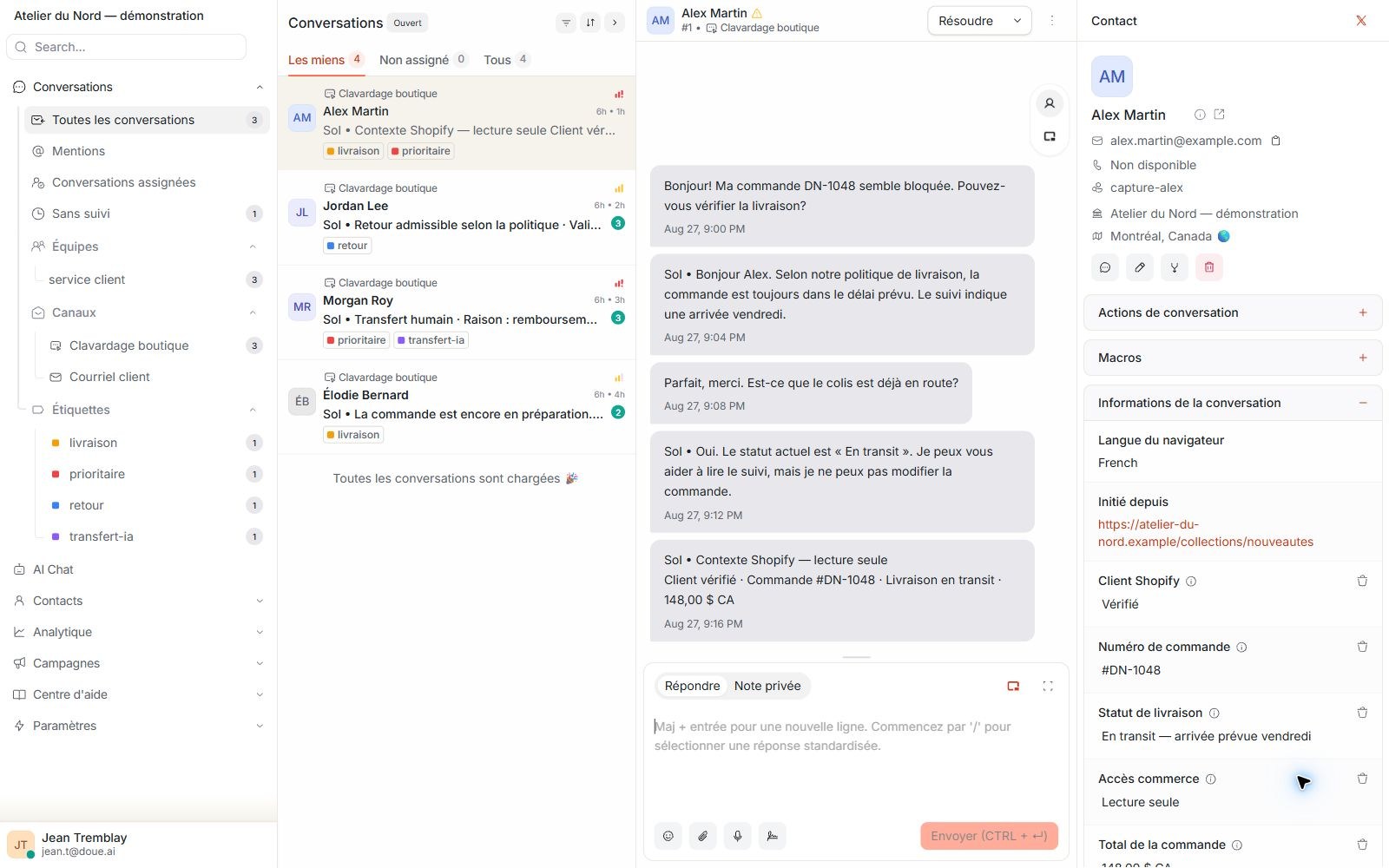Expand Actions de conversation section
The height and width of the screenshot is (868, 1389).
coord(1363,312)
